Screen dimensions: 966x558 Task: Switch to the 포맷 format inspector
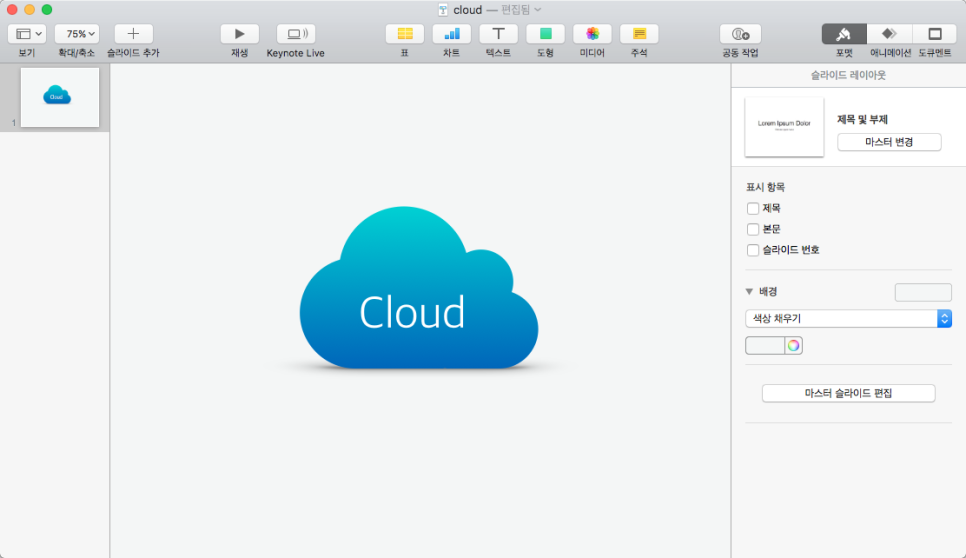pyautogui.click(x=844, y=34)
